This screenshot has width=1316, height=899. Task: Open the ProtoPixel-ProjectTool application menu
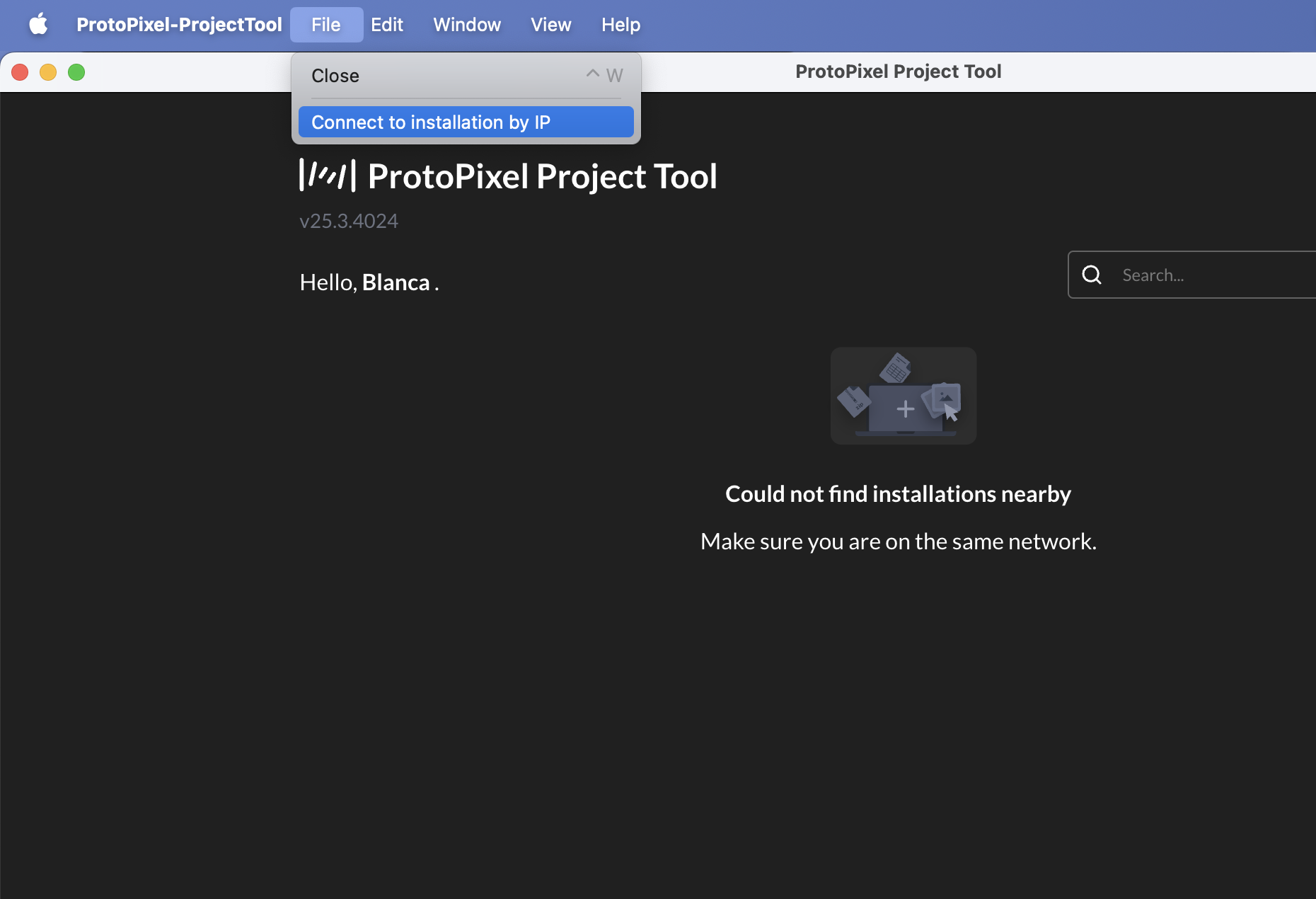pos(179,24)
